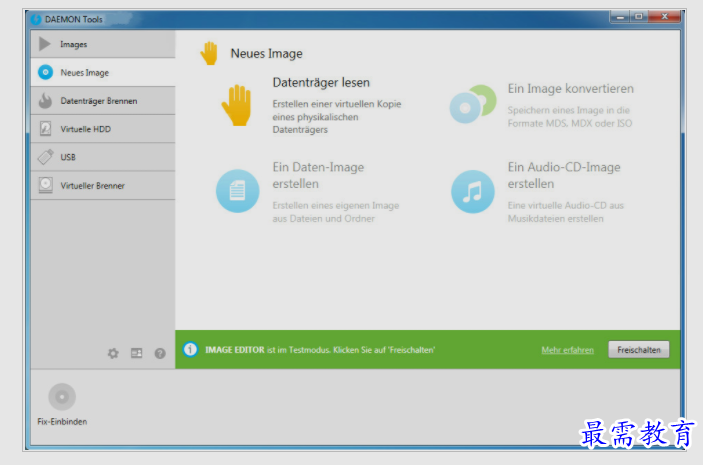The height and width of the screenshot is (465, 703).
Task: Click the flame icon for Datenträger Brennen
Action: pos(45,101)
